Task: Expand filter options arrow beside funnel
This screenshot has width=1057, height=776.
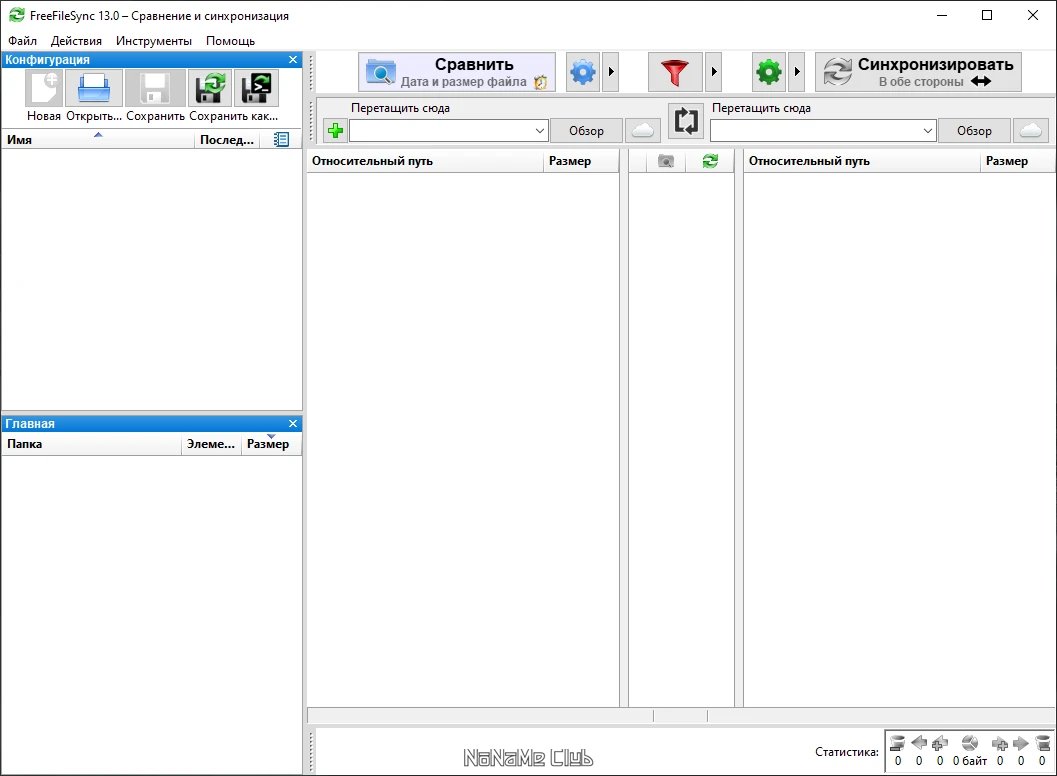Action: pyautogui.click(x=714, y=71)
